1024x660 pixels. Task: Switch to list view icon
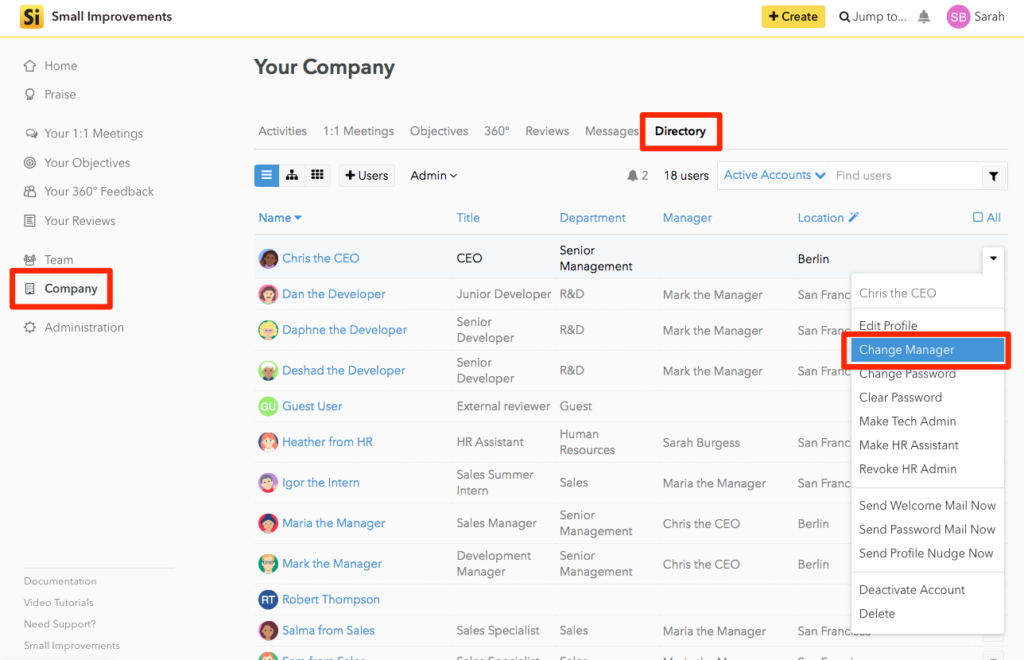pos(266,175)
